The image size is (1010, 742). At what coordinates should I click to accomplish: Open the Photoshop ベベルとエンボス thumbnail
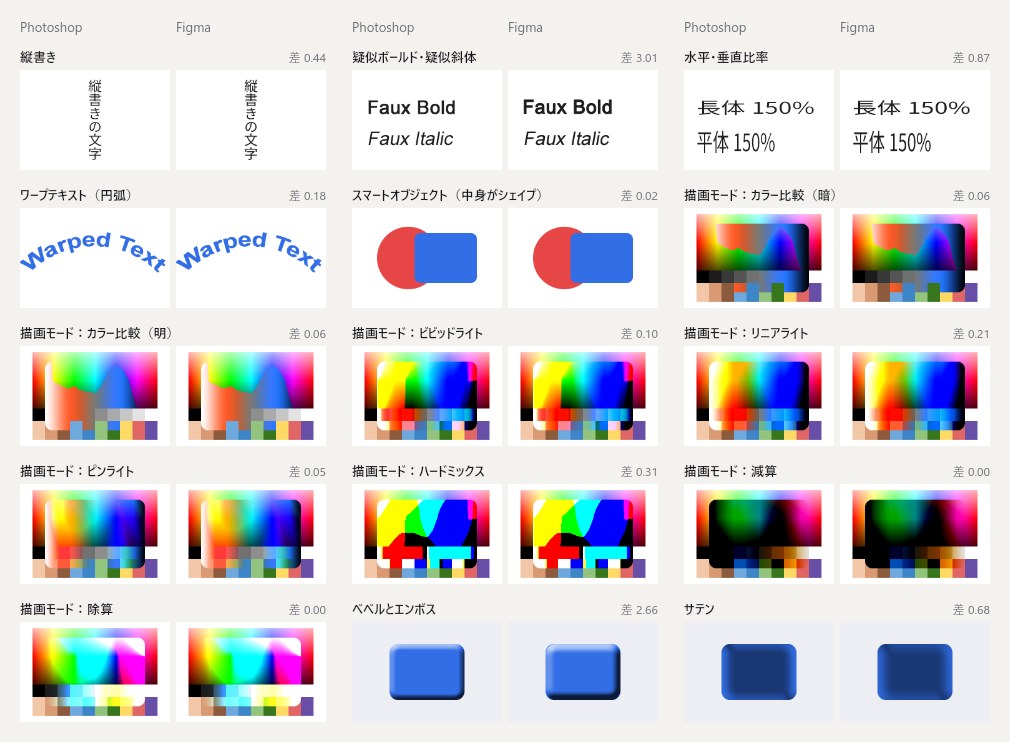pos(426,672)
